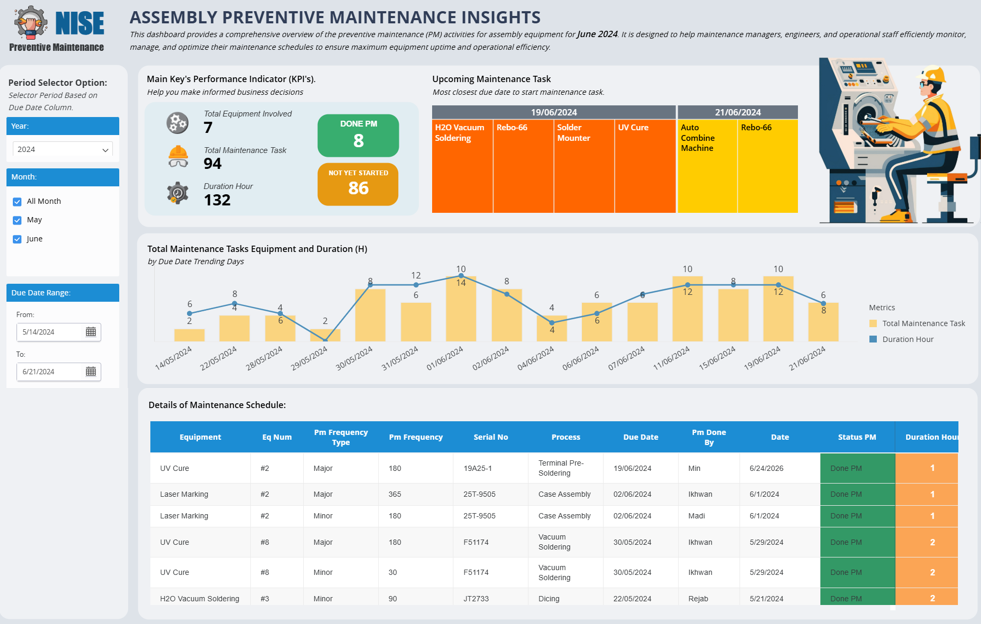Click the hard hat icon for Total Maintenance Task
The height and width of the screenshot is (628, 981).
[177, 157]
